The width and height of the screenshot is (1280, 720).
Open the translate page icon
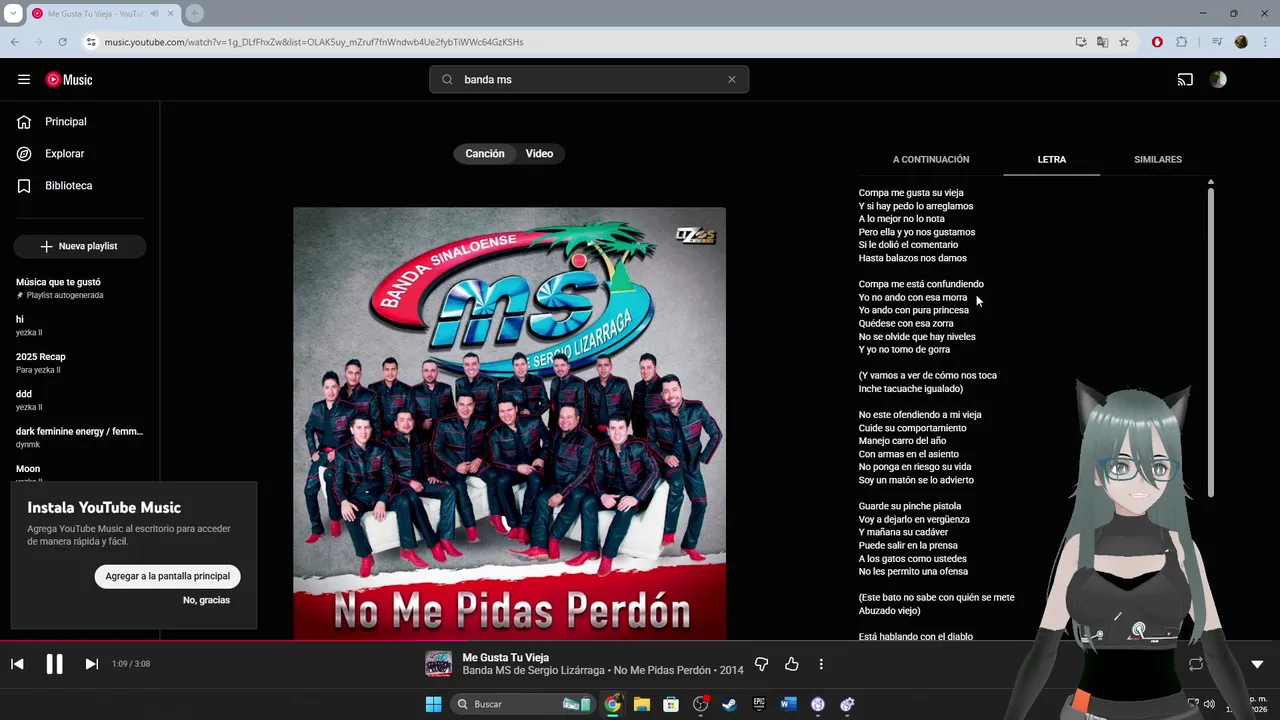click(1102, 42)
